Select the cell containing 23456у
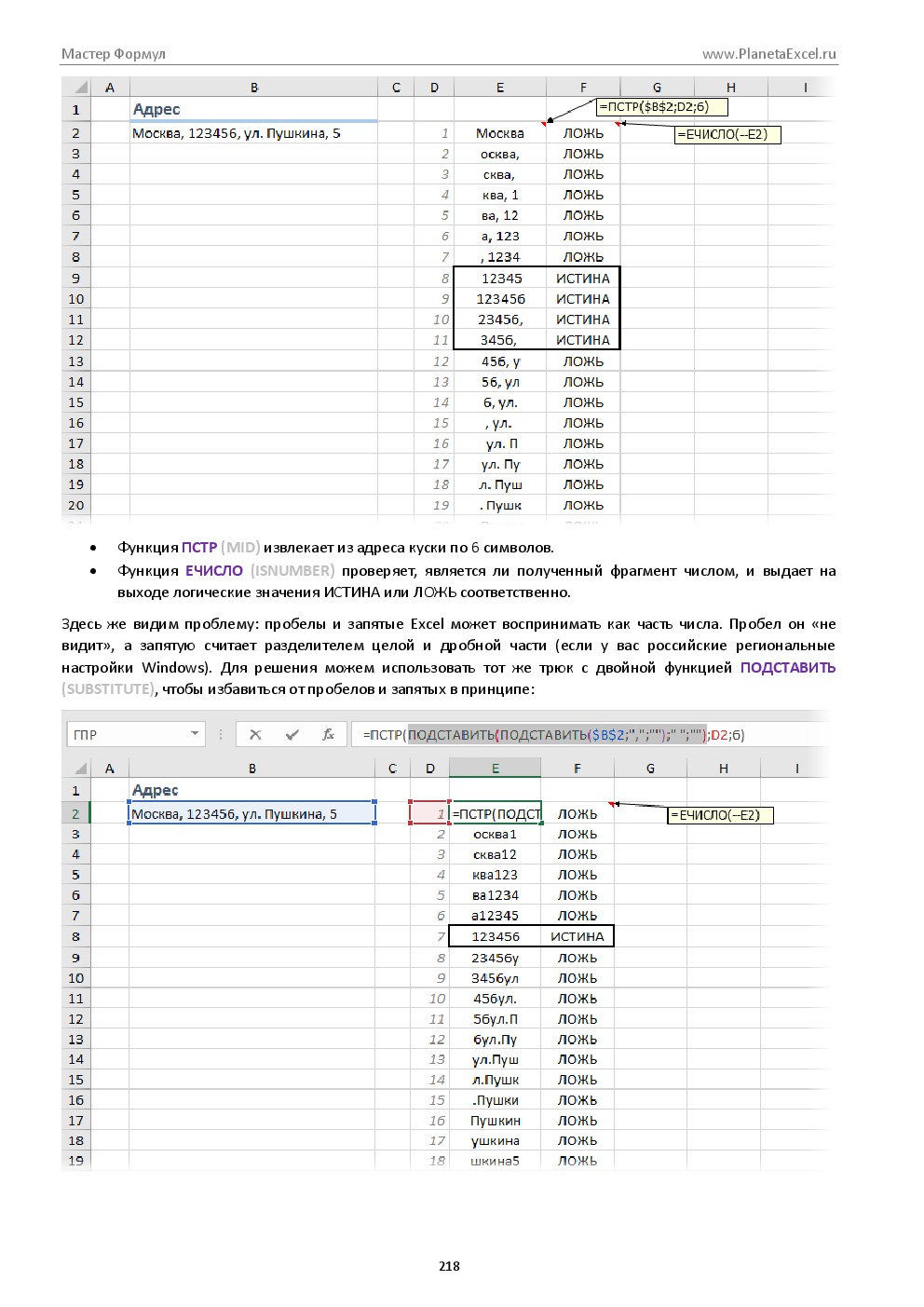924x1307 pixels. [x=496, y=958]
